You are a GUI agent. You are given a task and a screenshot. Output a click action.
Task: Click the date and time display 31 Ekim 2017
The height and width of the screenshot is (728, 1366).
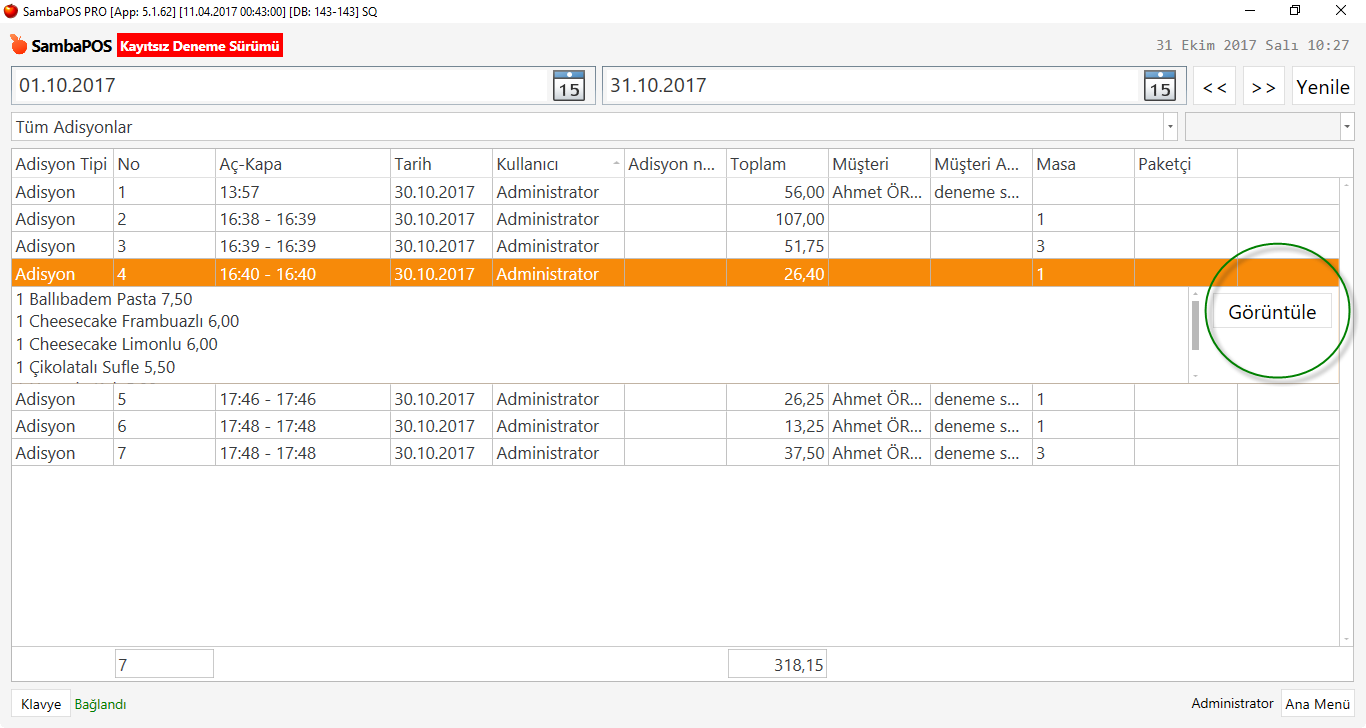pyautogui.click(x=1253, y=46)
